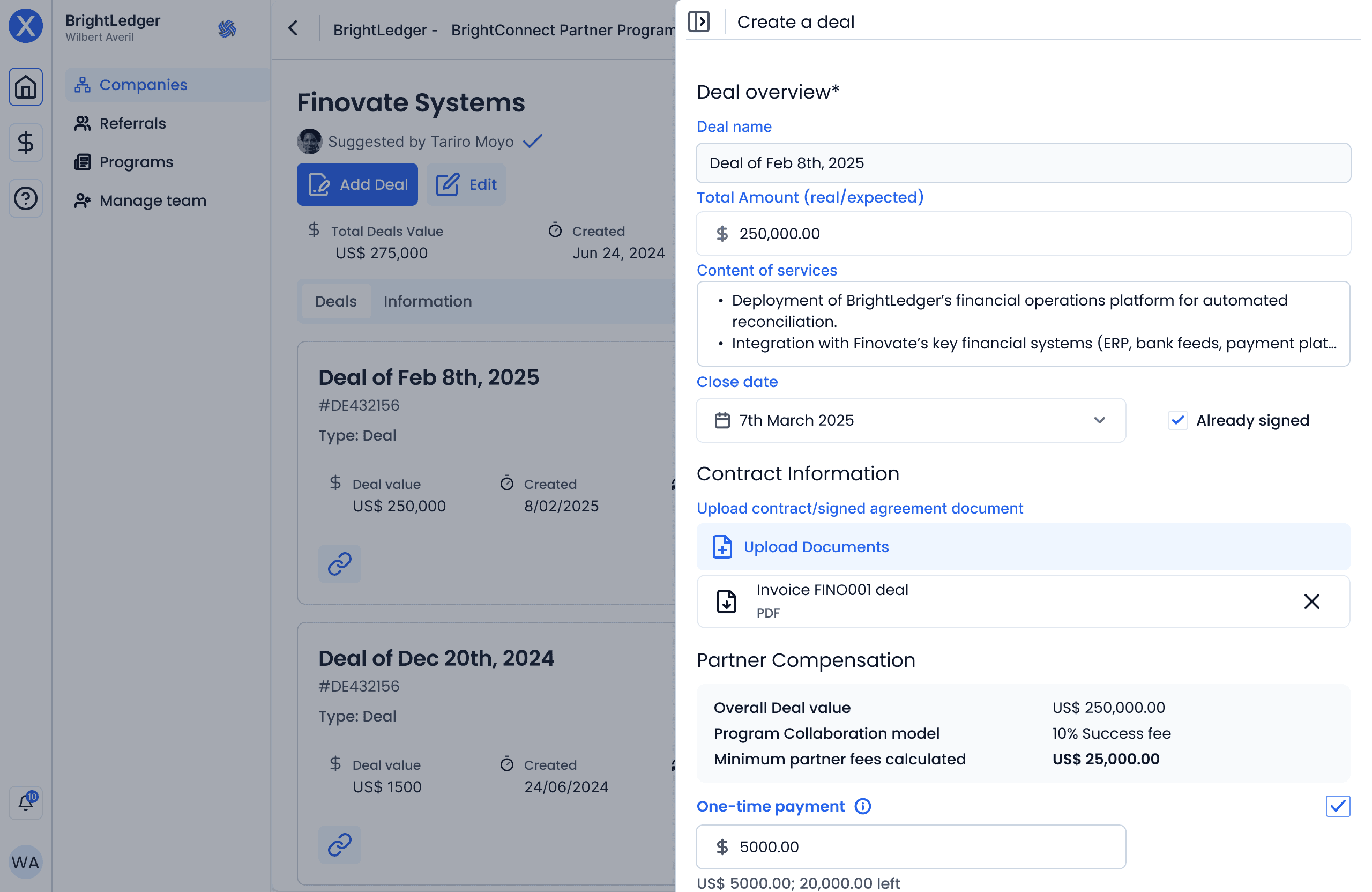Remove the Invoice FINO001 deal PDF
1372x892 pixels.
coord(1311,601)
